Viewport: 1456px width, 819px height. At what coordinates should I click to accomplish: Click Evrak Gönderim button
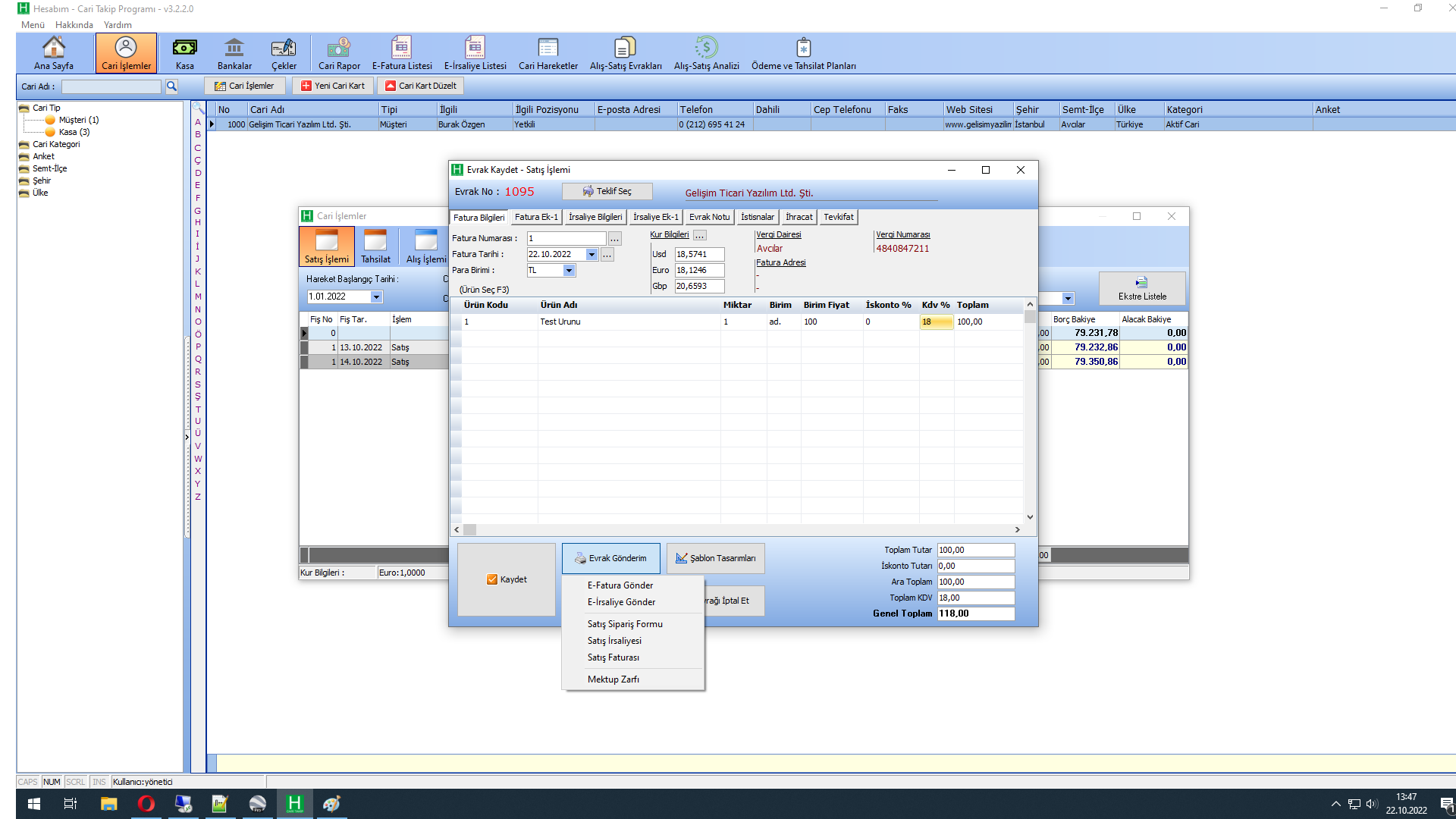[x=610, y=558]
